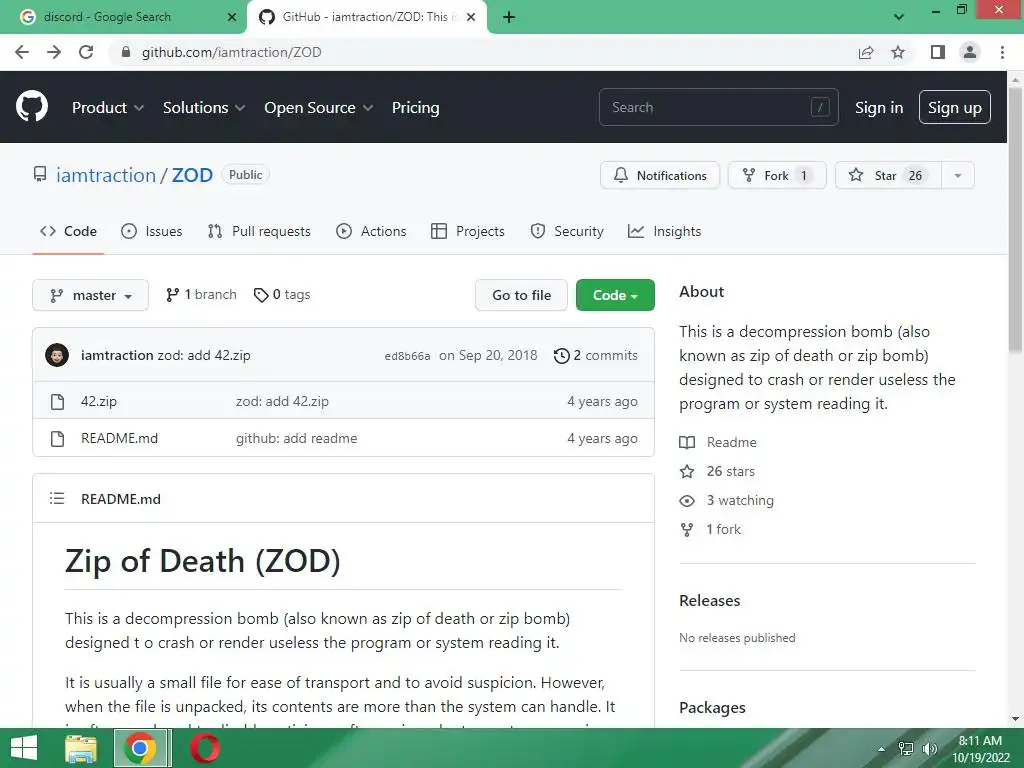Open the README outline list icon
Screen dimensions: 1024x768
tap(57, 499)
